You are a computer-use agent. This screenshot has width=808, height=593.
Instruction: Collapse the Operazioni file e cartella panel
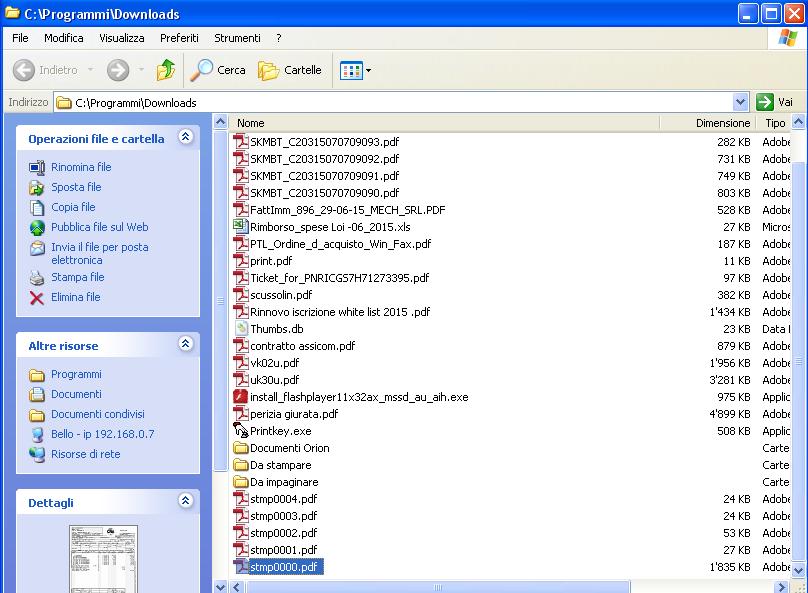tap(185, 138)
